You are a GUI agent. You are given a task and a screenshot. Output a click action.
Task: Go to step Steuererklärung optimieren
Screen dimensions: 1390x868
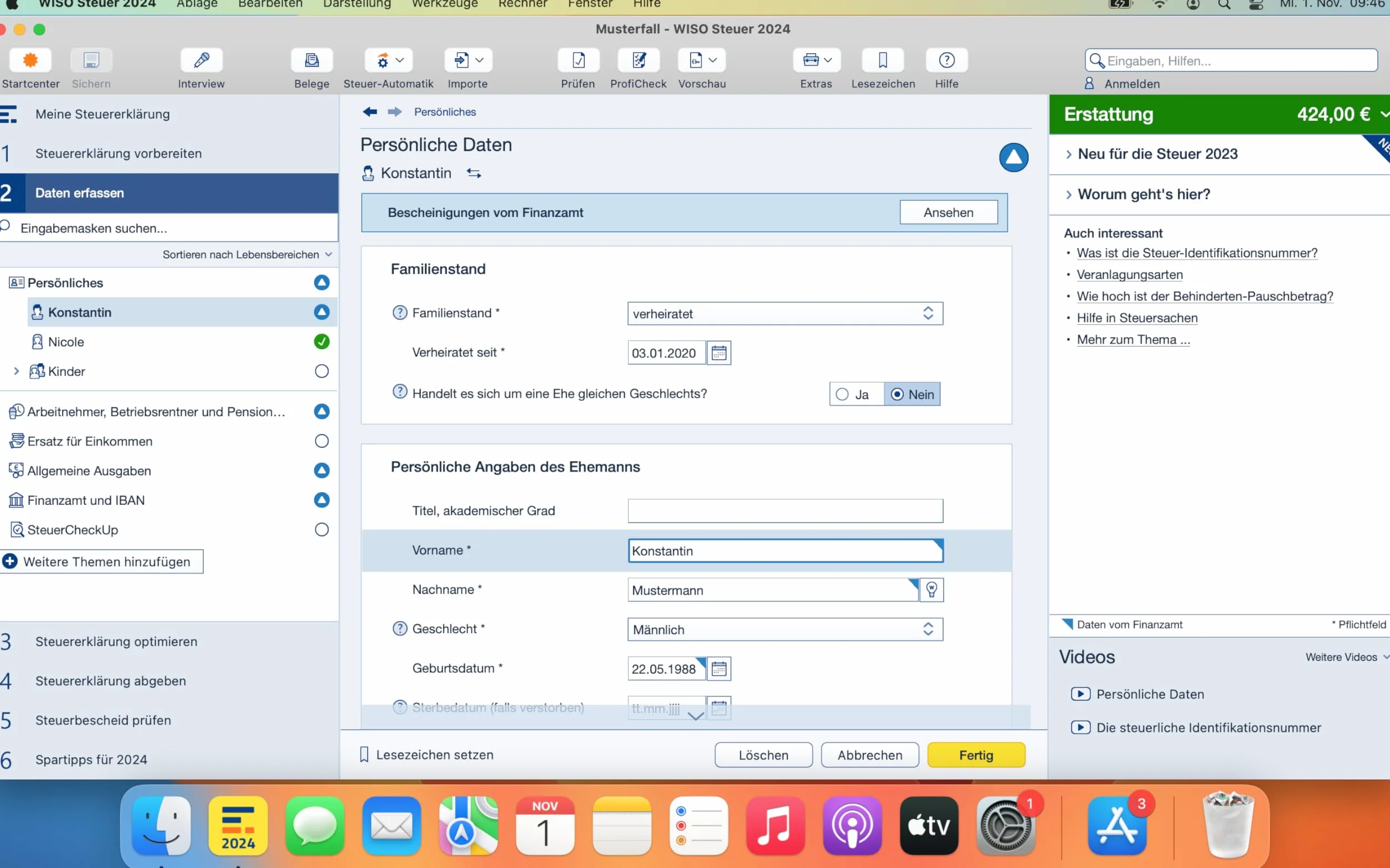[x=169, y=641]
